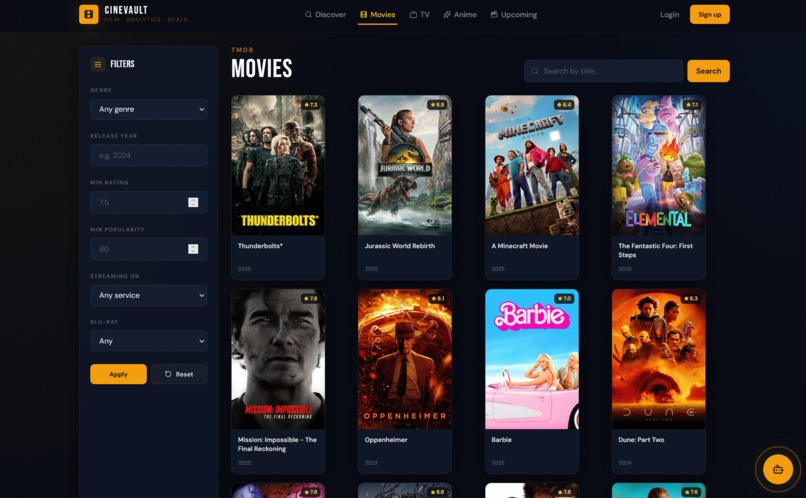Click the Filters panel icon
Image resolution: width=806 pixels, height=498 pixels.
click(x=97, y=64)
